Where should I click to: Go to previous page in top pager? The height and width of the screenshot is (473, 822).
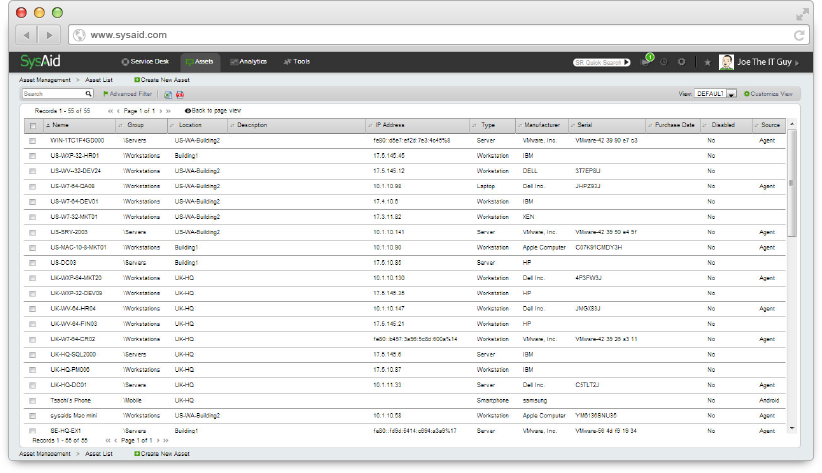click(118, 111)
